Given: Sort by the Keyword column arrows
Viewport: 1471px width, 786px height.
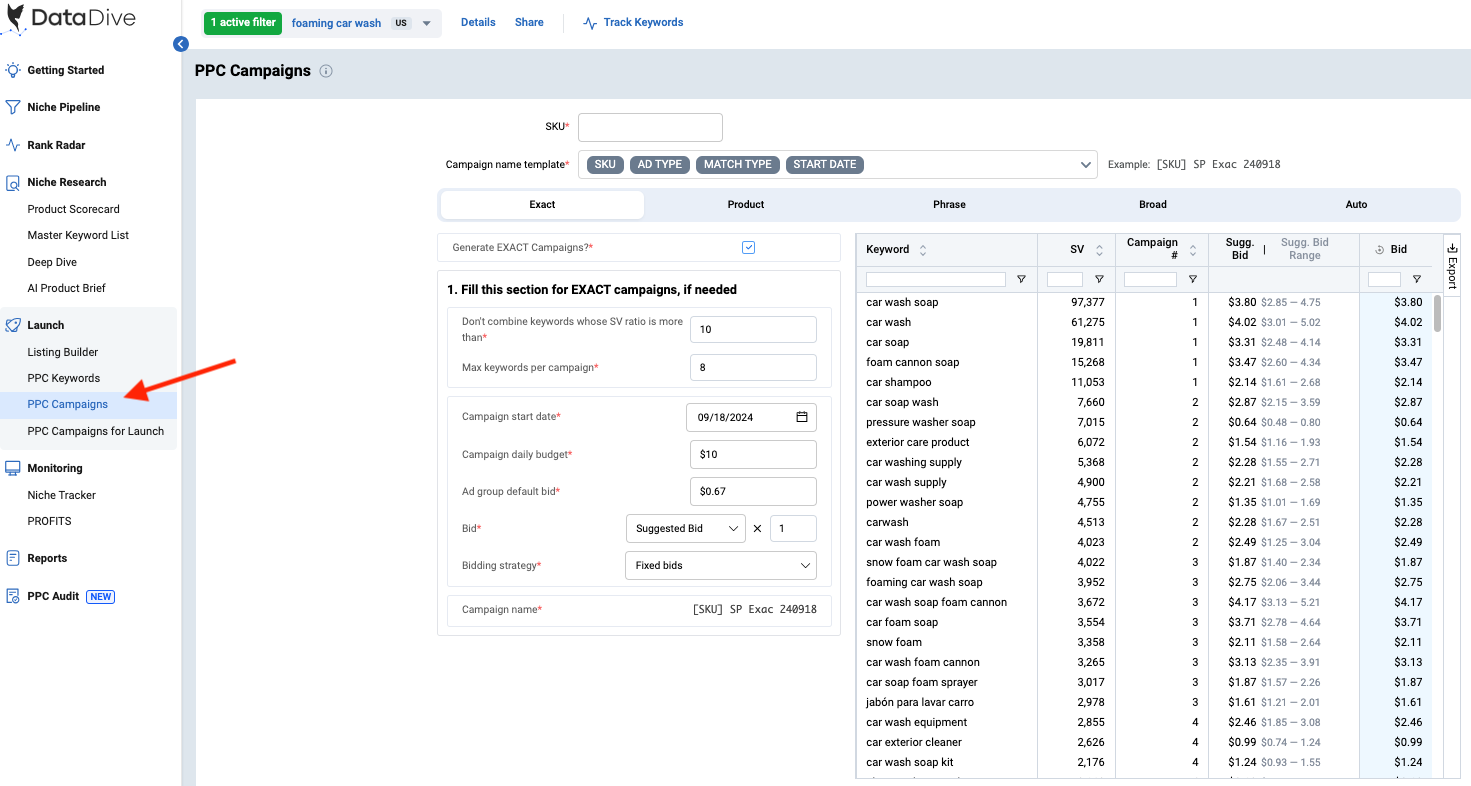Looking at the screenshot, I should (x=923, y=250).
